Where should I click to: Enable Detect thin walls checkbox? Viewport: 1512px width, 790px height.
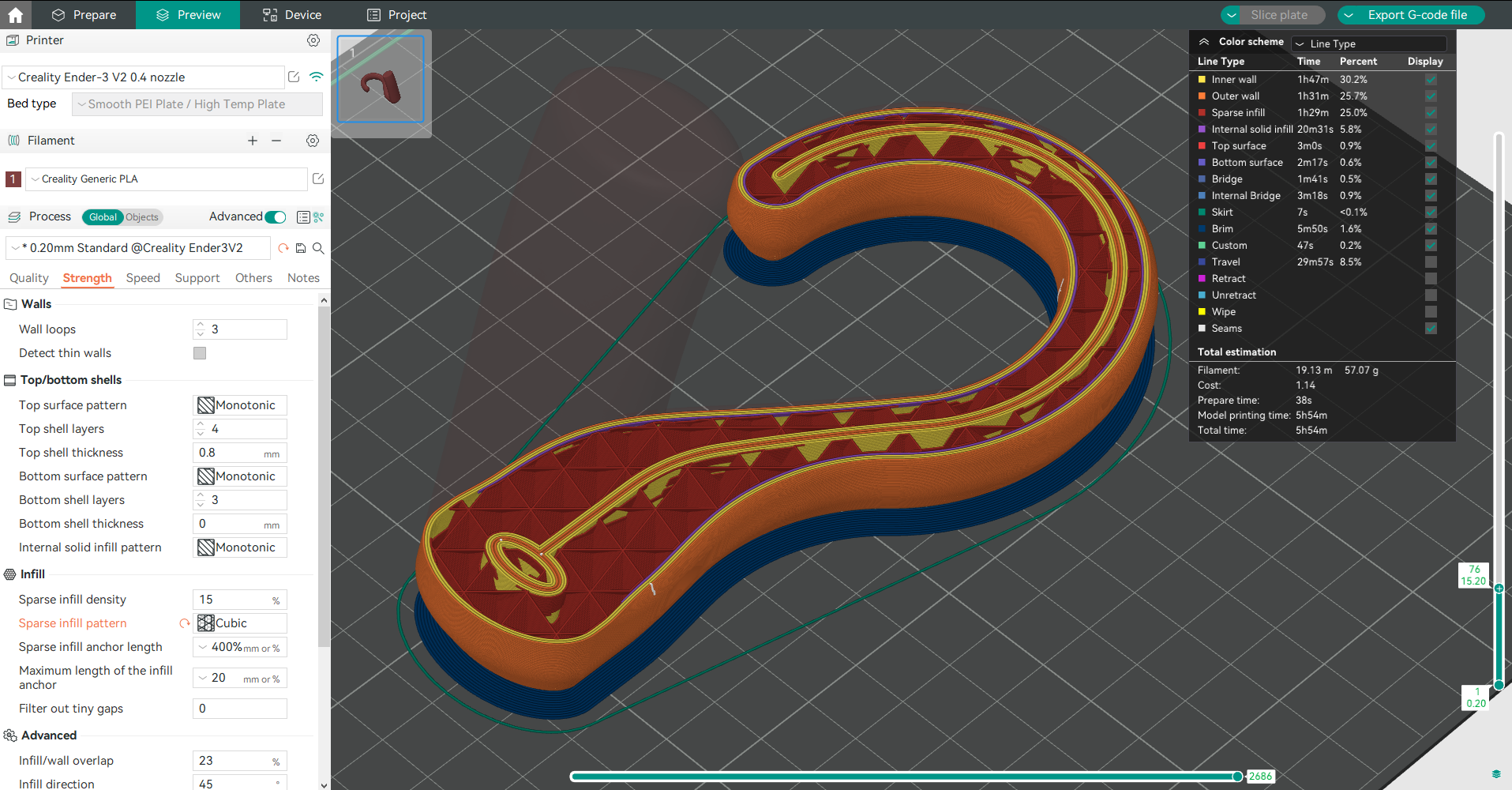pyautogui.click(x=200, y=353)
